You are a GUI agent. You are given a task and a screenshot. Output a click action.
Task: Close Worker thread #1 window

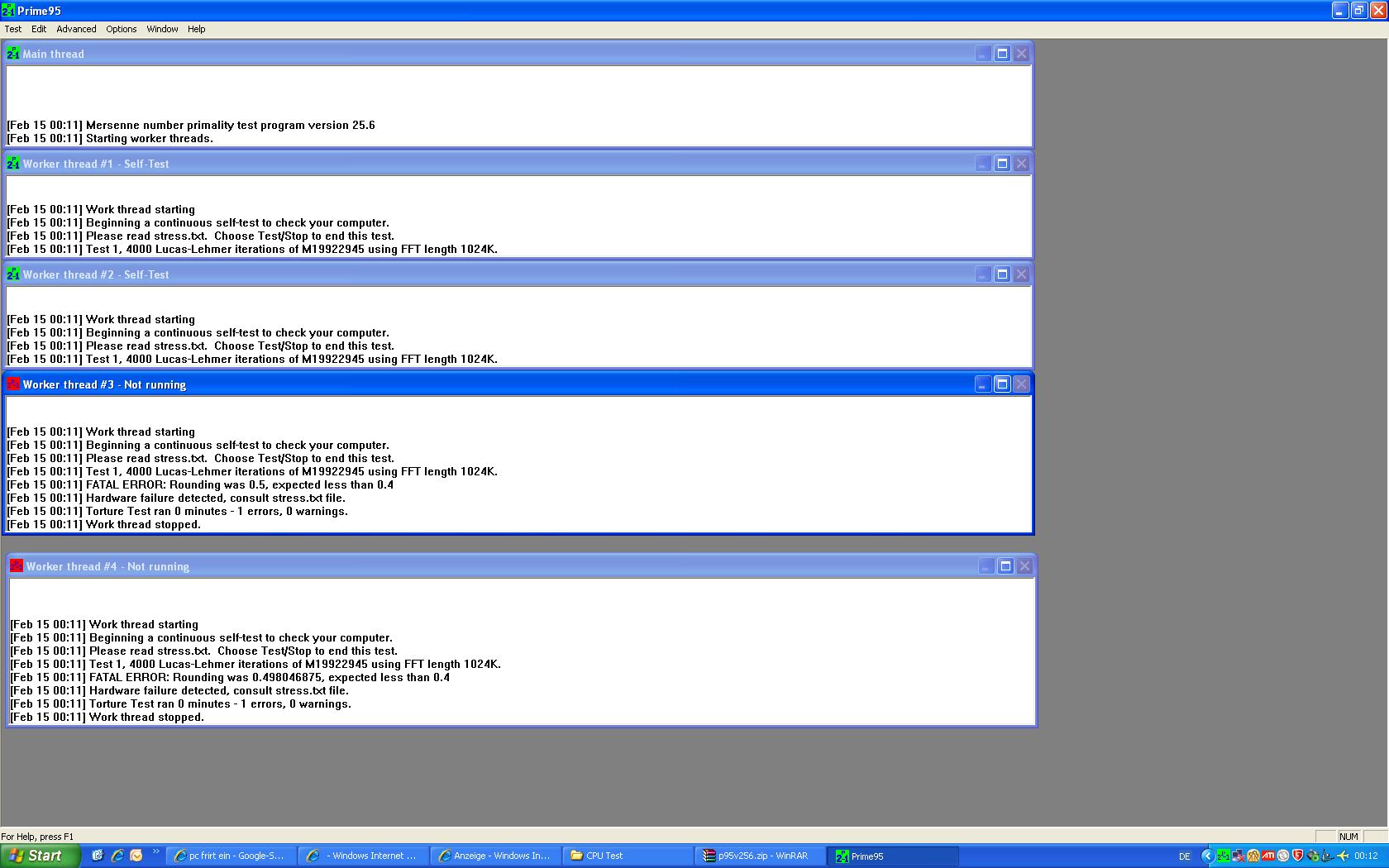tap(1022, 164)
